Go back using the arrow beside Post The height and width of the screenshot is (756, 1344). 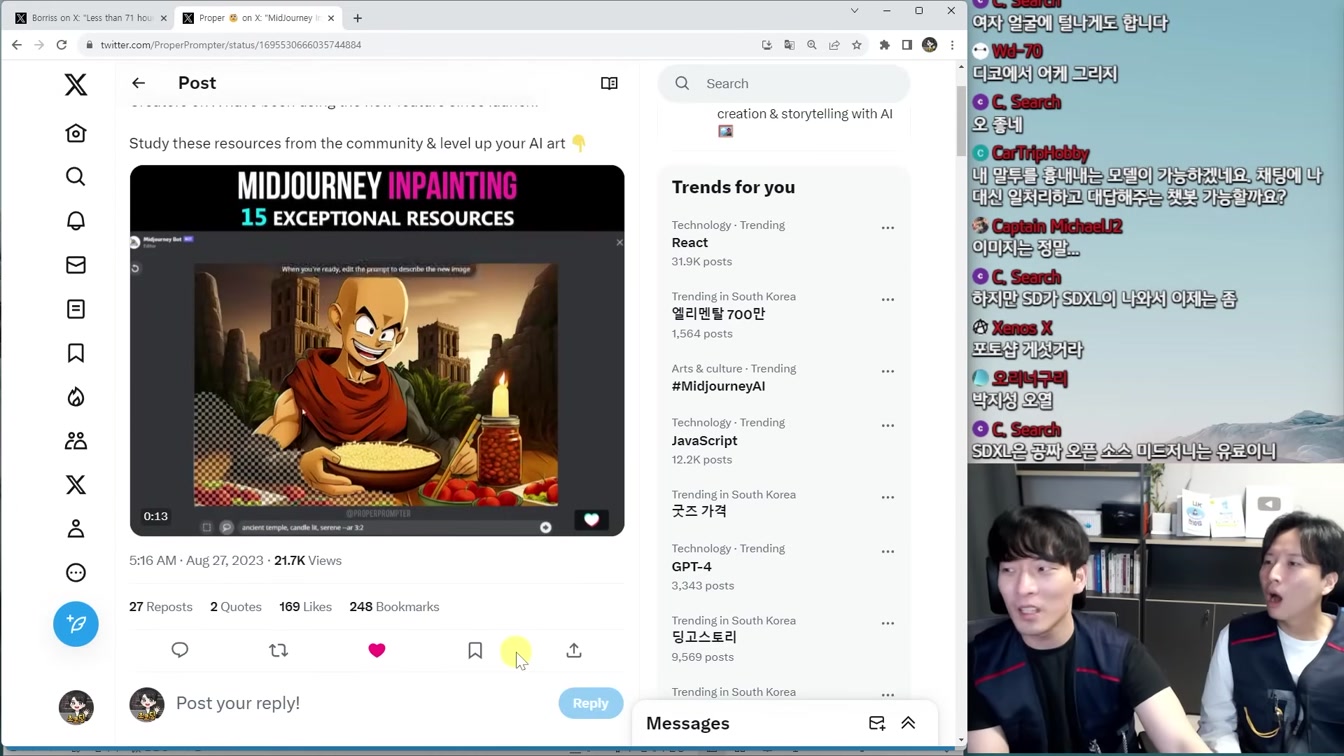[x=138, y=83]
